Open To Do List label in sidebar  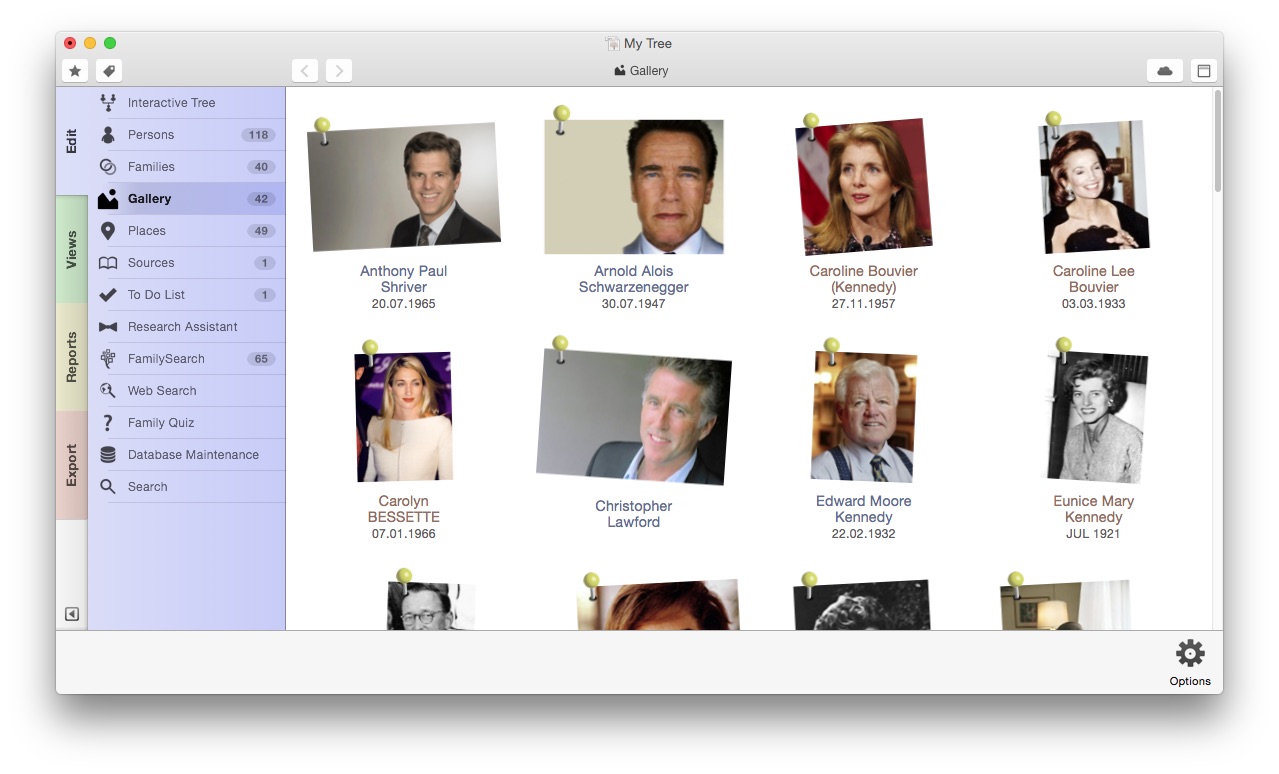point(156,294)
